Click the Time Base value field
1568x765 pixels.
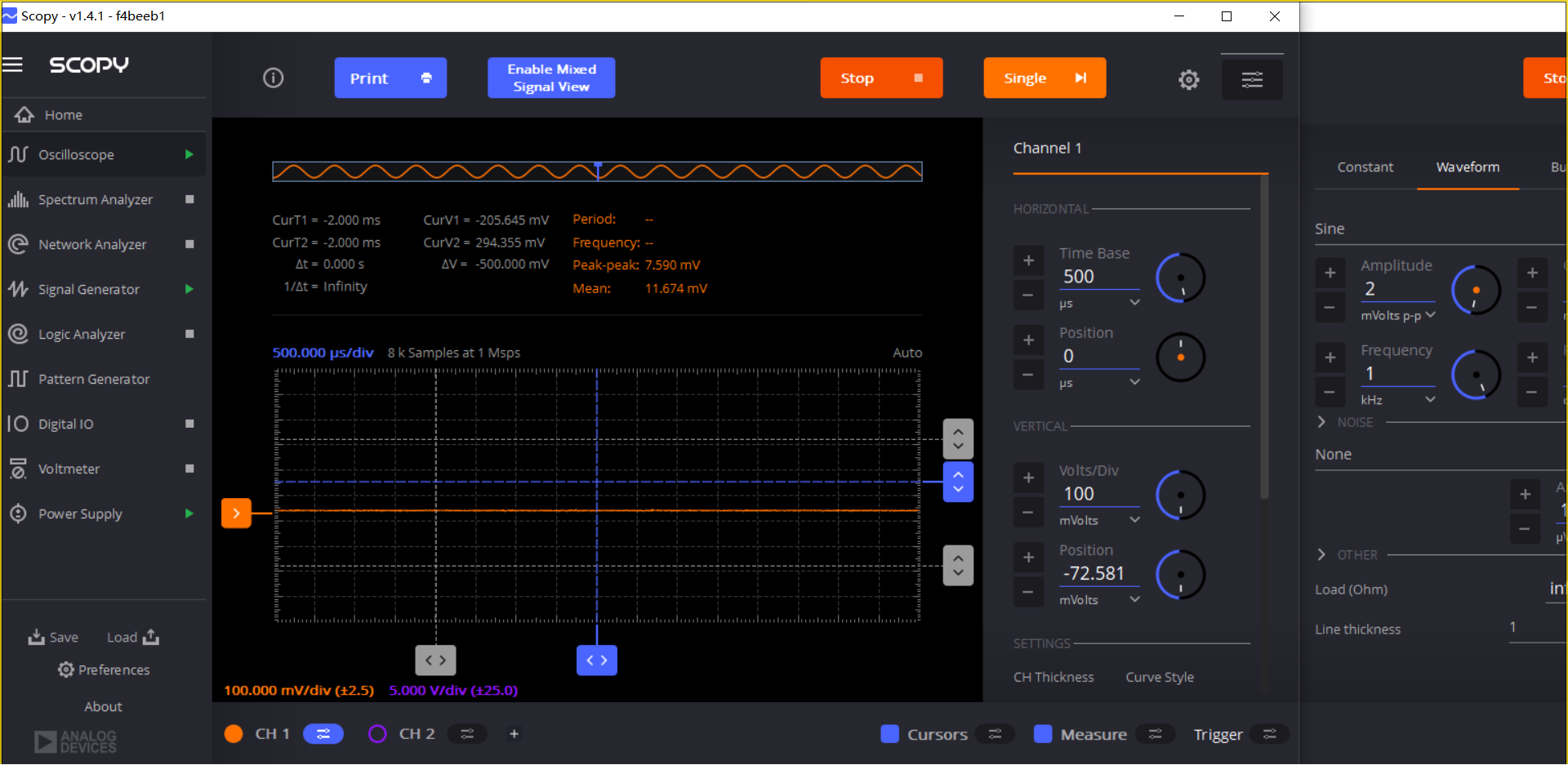1099,277
